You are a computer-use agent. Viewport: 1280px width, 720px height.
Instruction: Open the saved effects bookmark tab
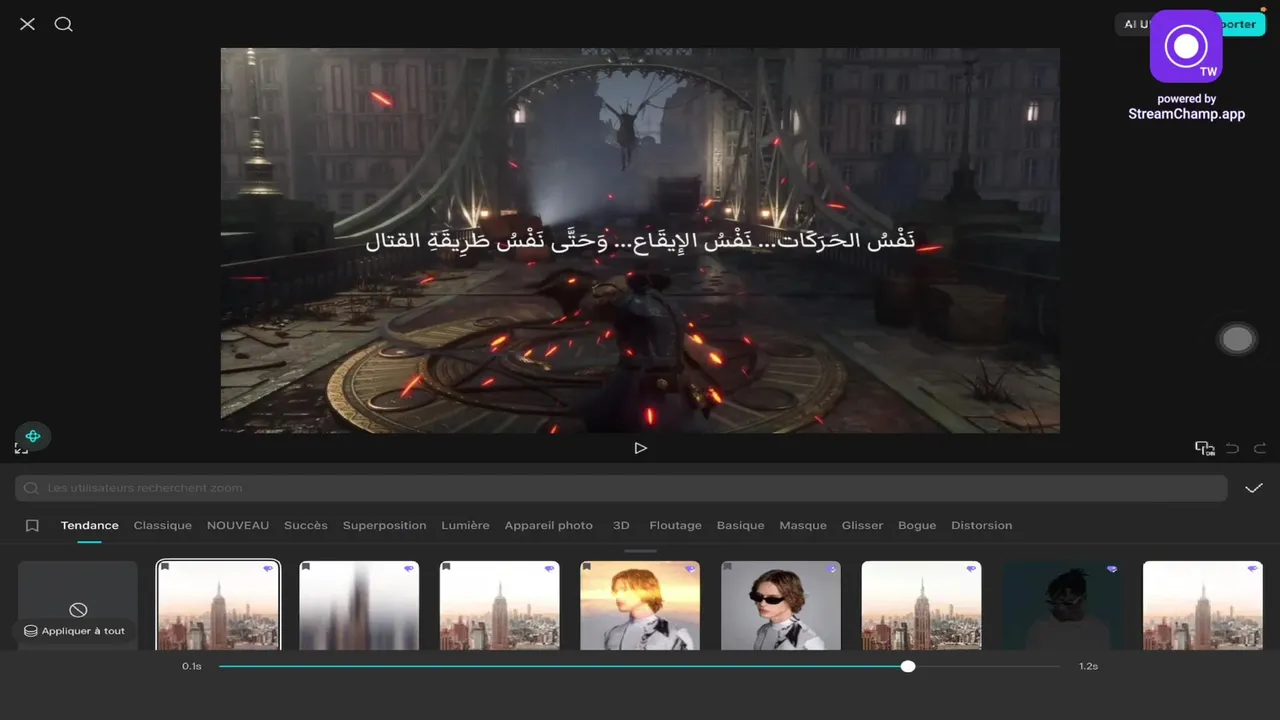(x=32, y=525)
